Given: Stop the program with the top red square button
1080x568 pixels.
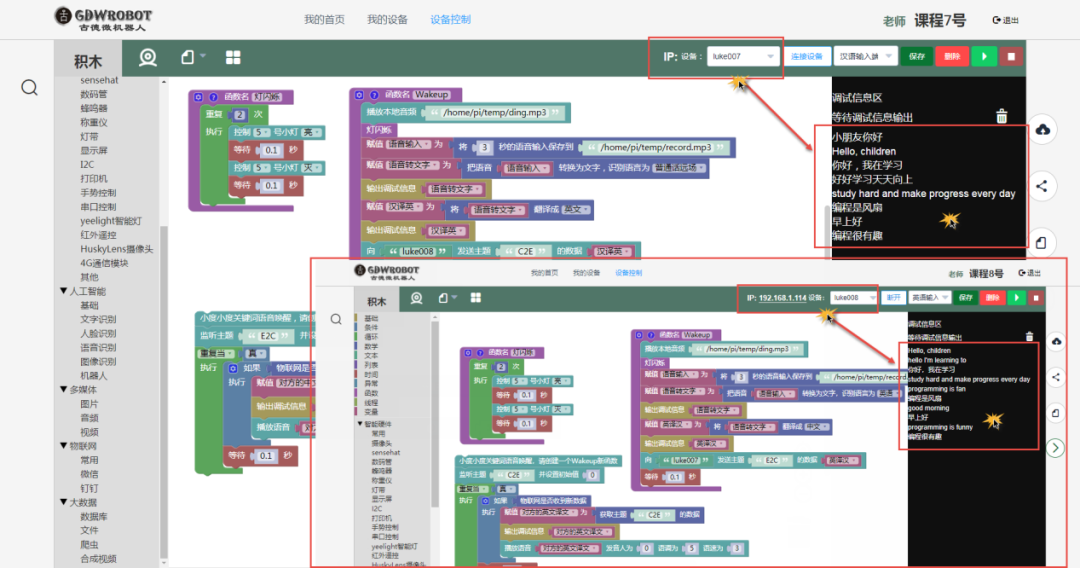Looking at the screenshot, I should click(1011, 57).
